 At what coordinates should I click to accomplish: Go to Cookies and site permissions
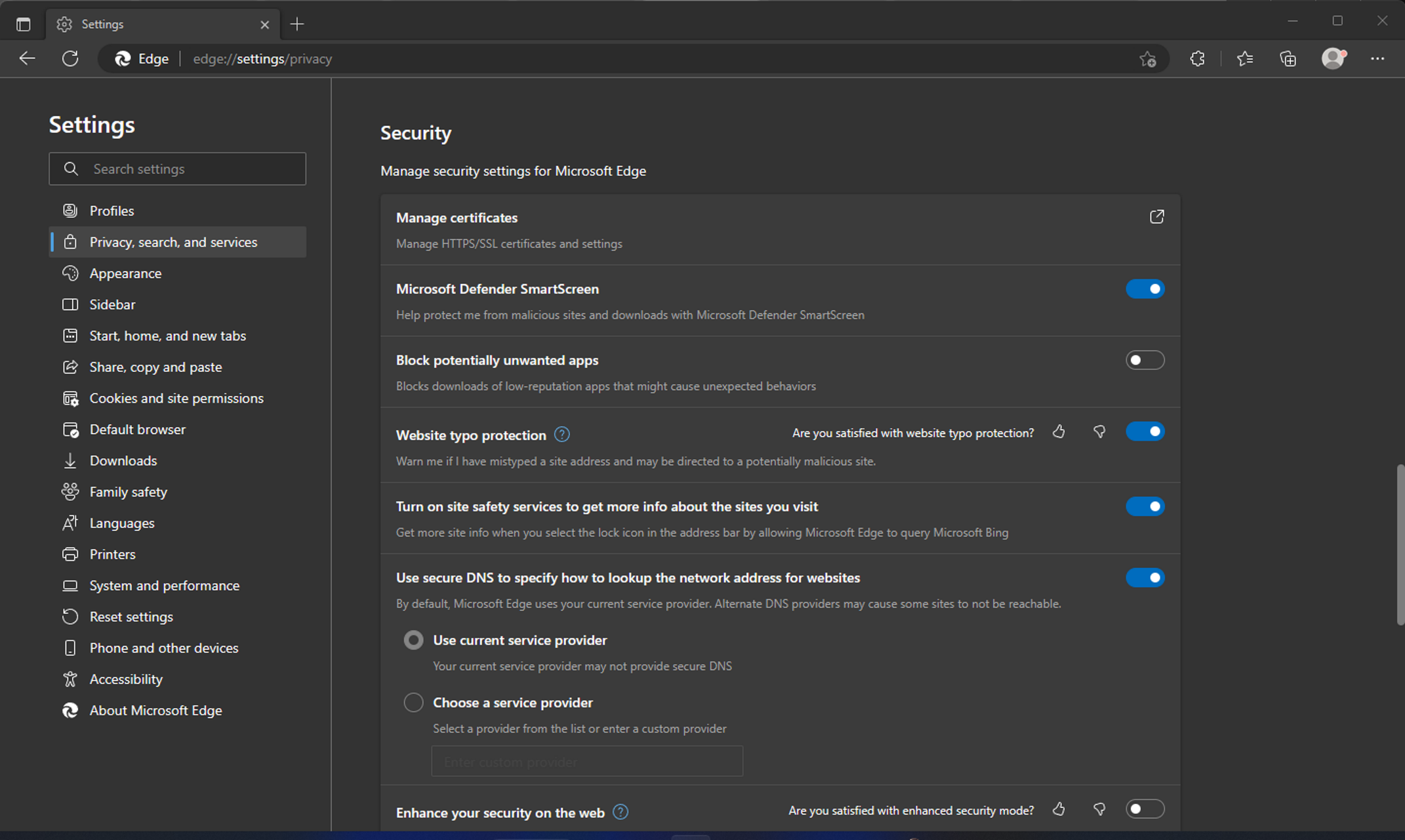coord(177,398)
